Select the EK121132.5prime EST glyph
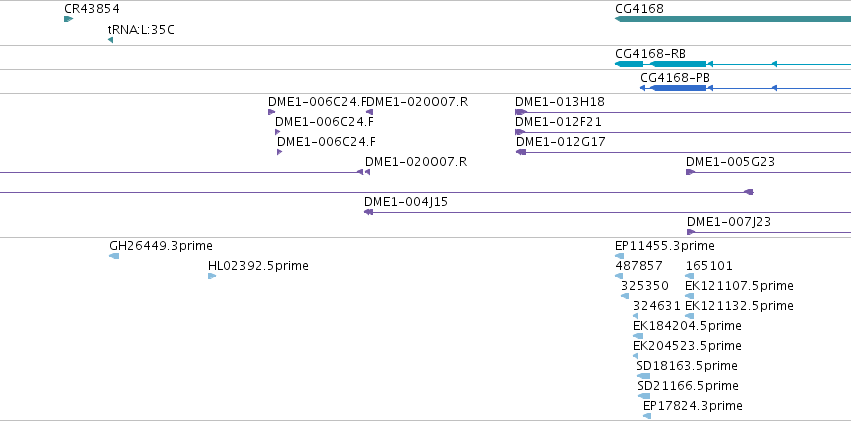Image resolution: width=851 pixels, height=421 pixels. pyautogui.click(x=690, y=316)
